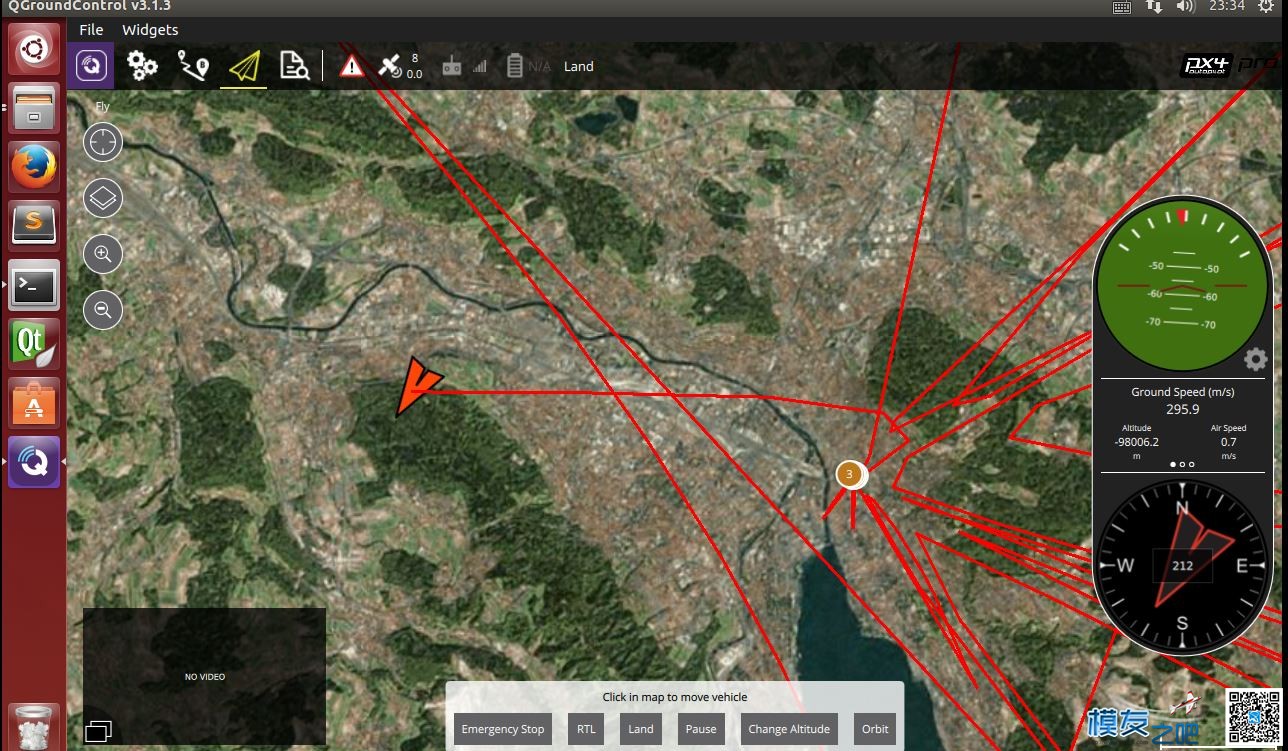Screen dimensions: 1288x751
Task: Click the compass heading instrument
Action: pyautogui.click(x=1182, y=565)
